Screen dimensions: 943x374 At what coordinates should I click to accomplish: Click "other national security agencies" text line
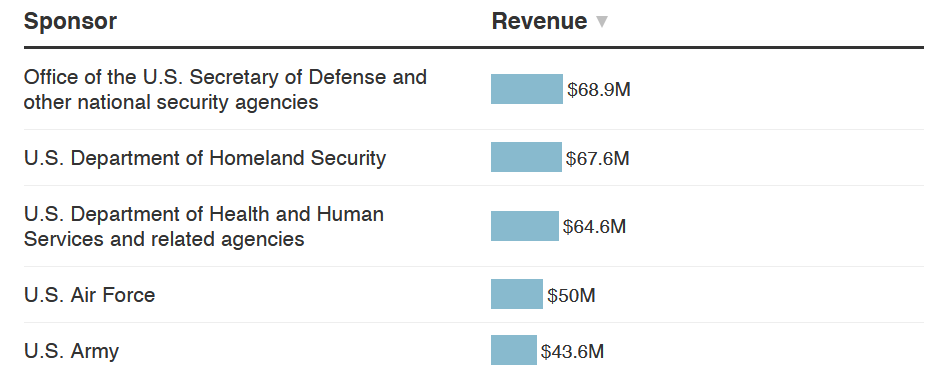171,102
